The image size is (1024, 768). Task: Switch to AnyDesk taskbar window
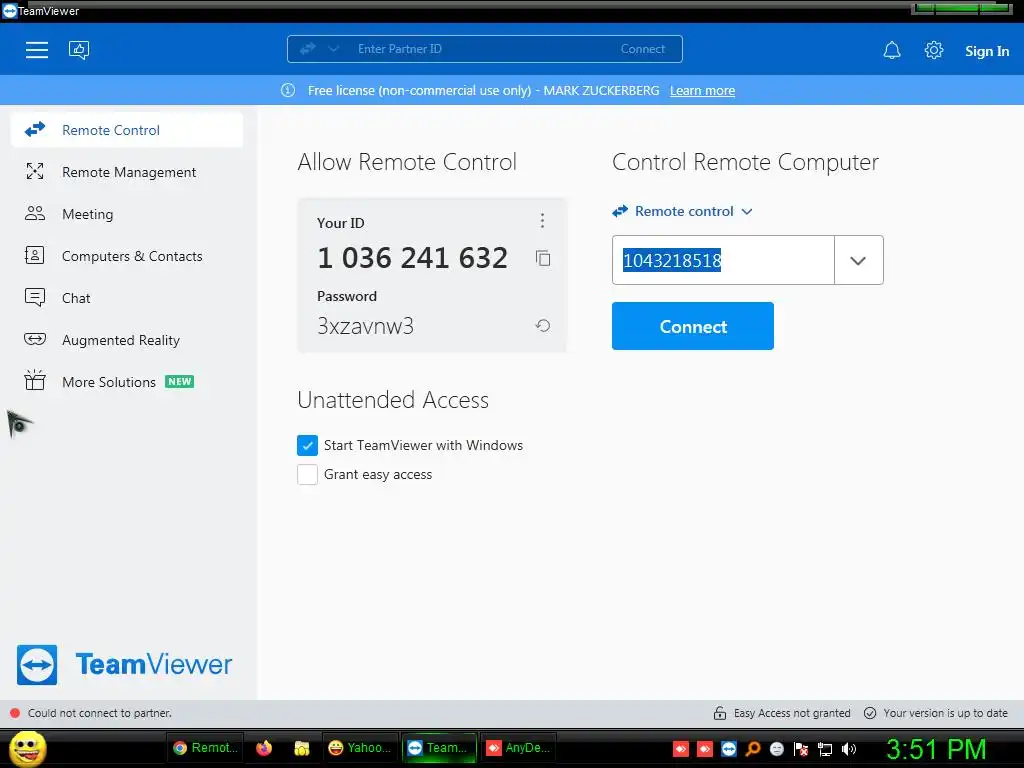[x=519, y=748]
